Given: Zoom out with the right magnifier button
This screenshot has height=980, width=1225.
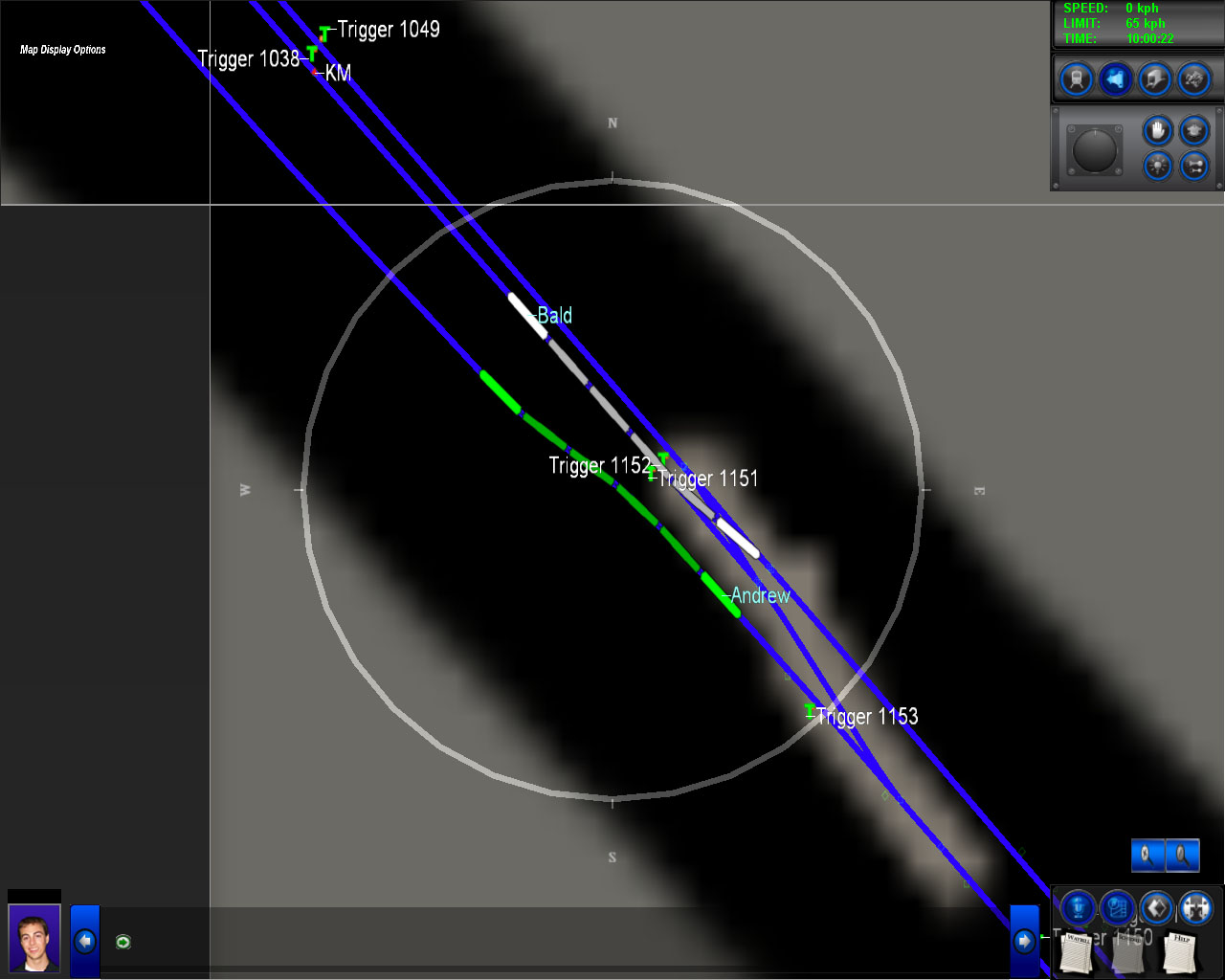Looking at the screenshot, I should (x=1183, y=855).
